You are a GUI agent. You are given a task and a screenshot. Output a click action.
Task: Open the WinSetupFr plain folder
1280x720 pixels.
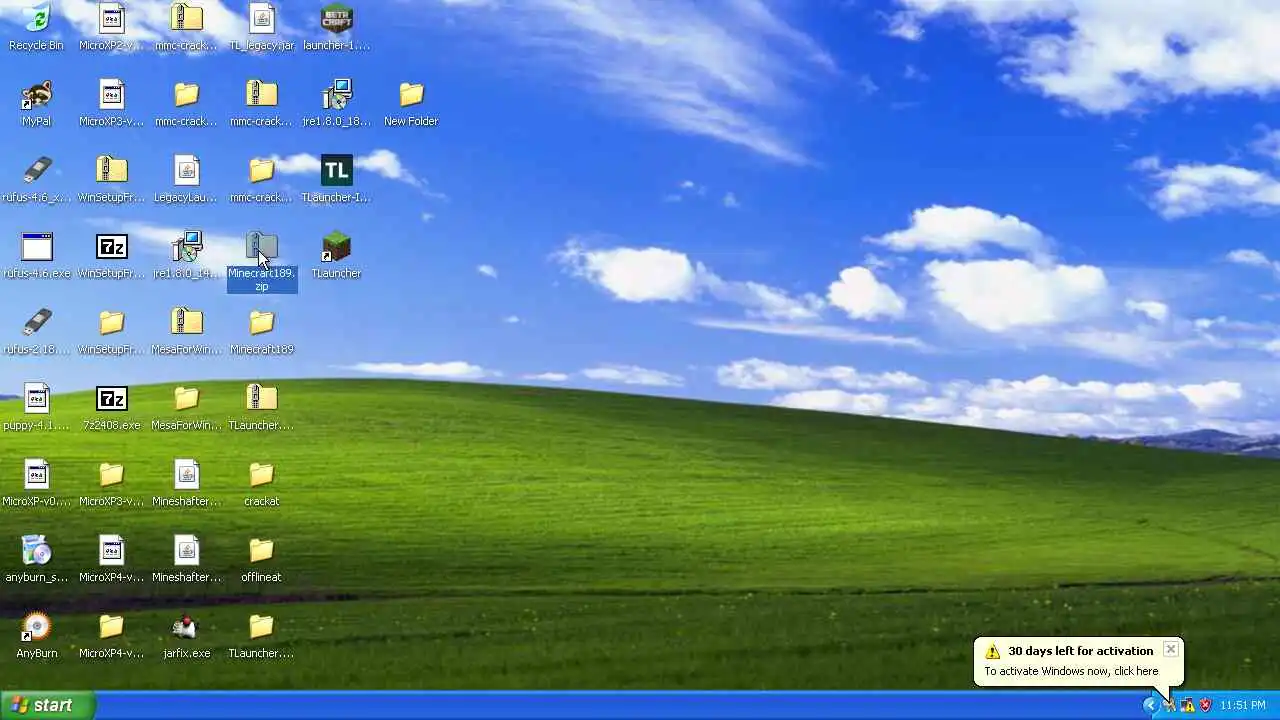111,323
